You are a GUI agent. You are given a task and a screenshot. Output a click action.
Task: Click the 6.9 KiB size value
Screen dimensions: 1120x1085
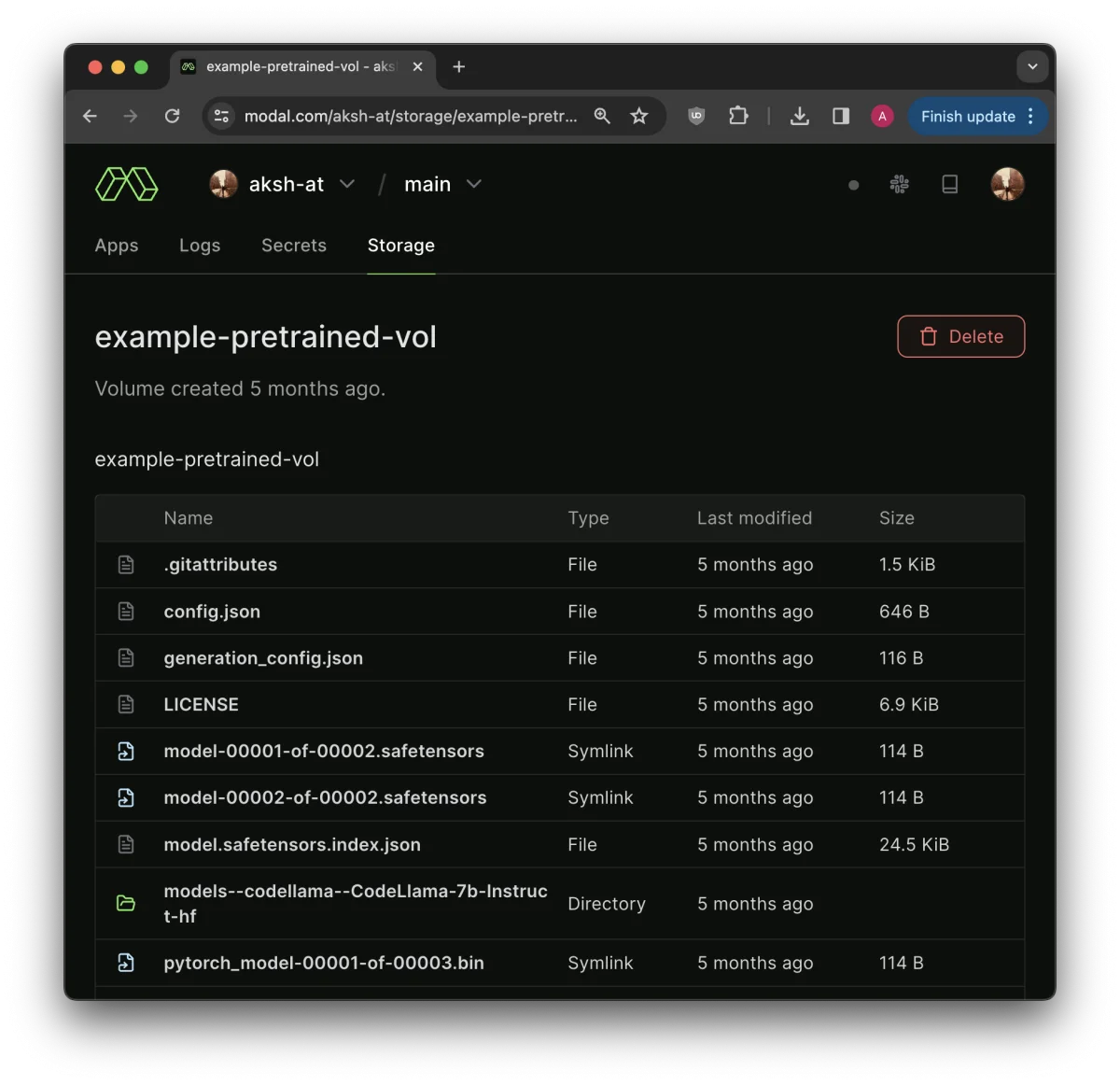(909, 705)
